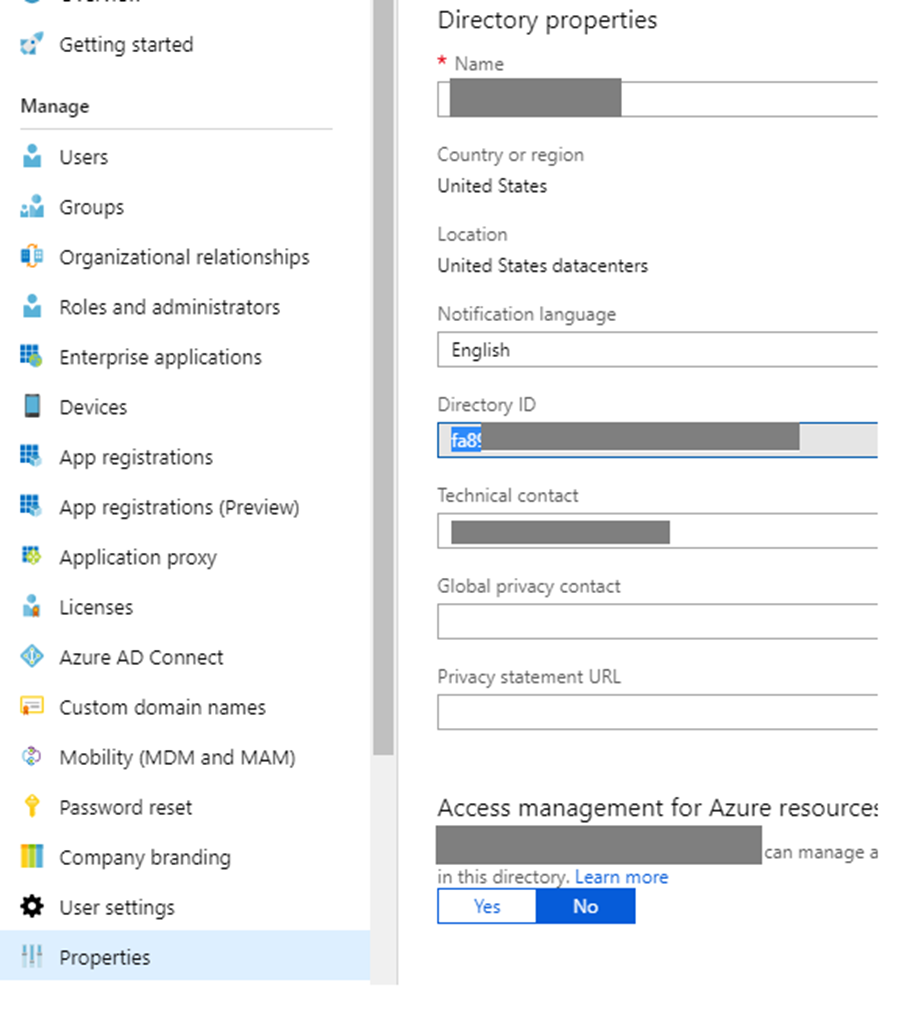
Task: Navigate to Devices
Action: pos(93,407)
